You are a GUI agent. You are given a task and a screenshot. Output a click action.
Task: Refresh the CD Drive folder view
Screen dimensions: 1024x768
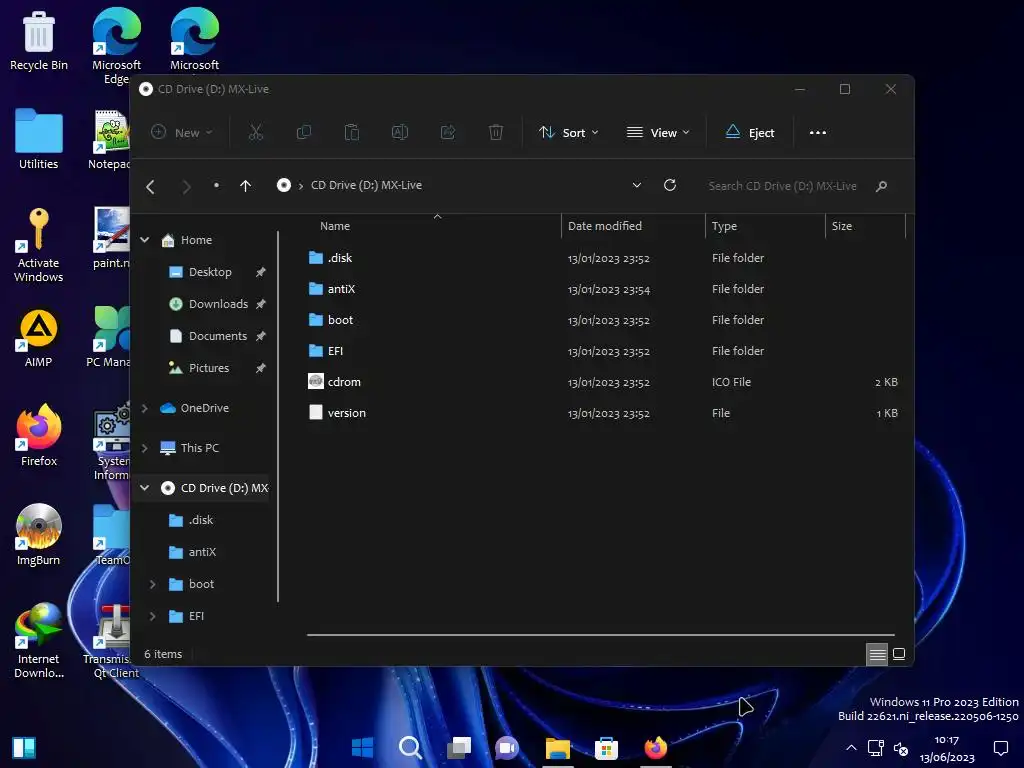click(669, 185)
